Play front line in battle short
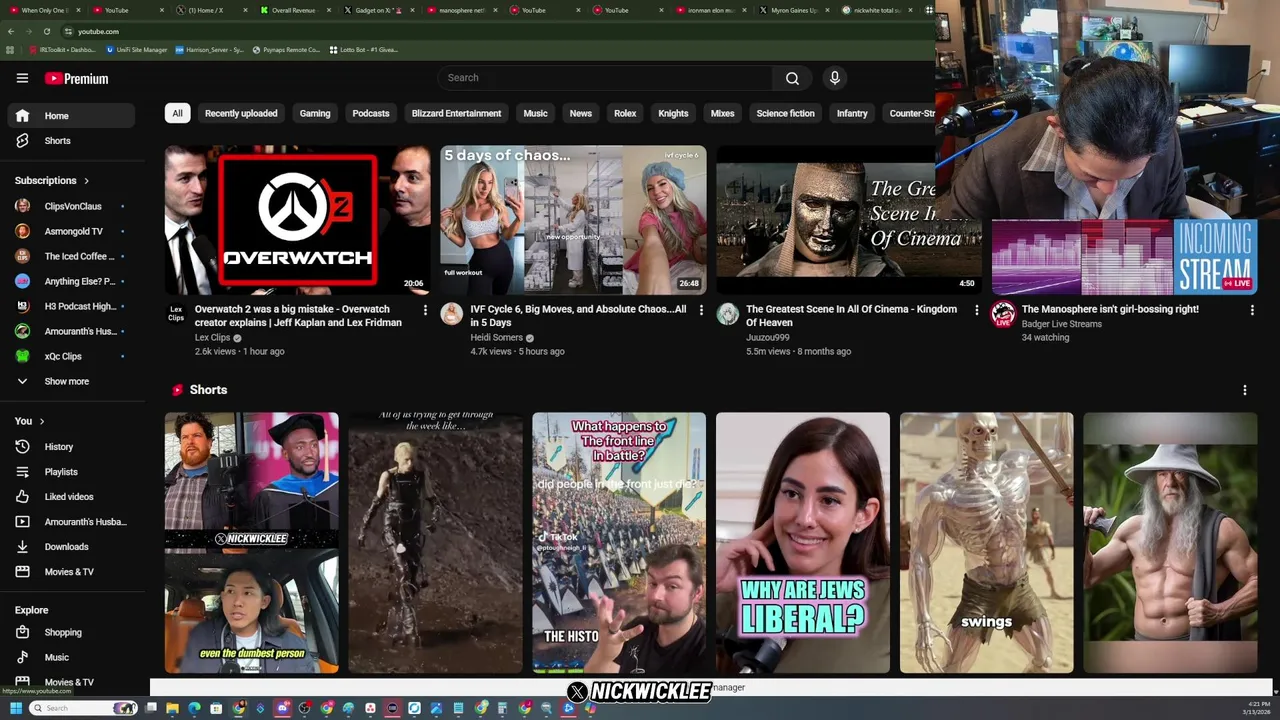The height and width of the screenshot is (720, 1280). click(x=618, y=543)
